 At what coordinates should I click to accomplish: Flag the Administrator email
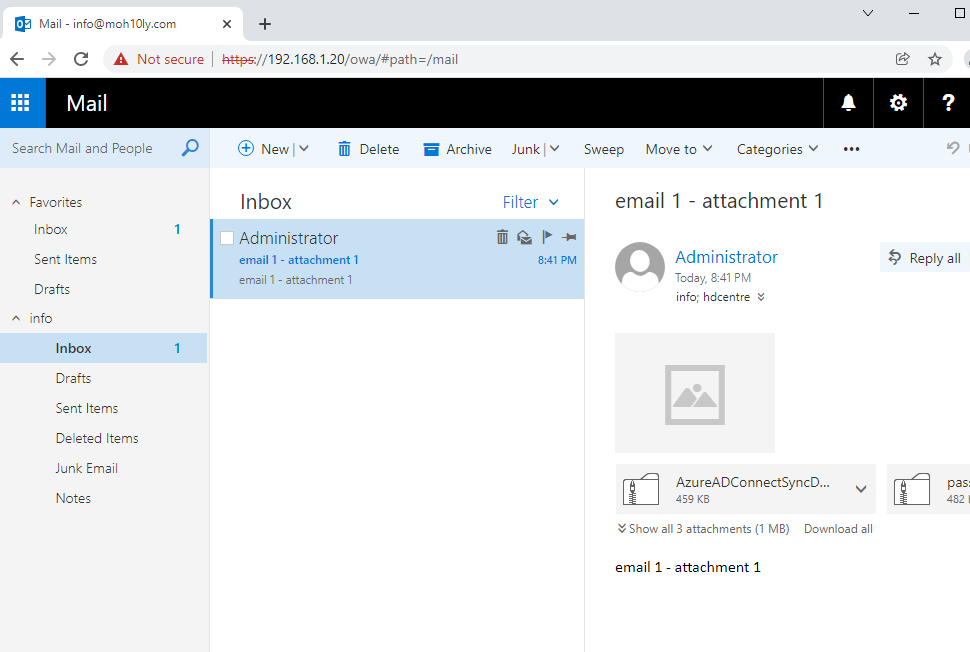[547, 236]
